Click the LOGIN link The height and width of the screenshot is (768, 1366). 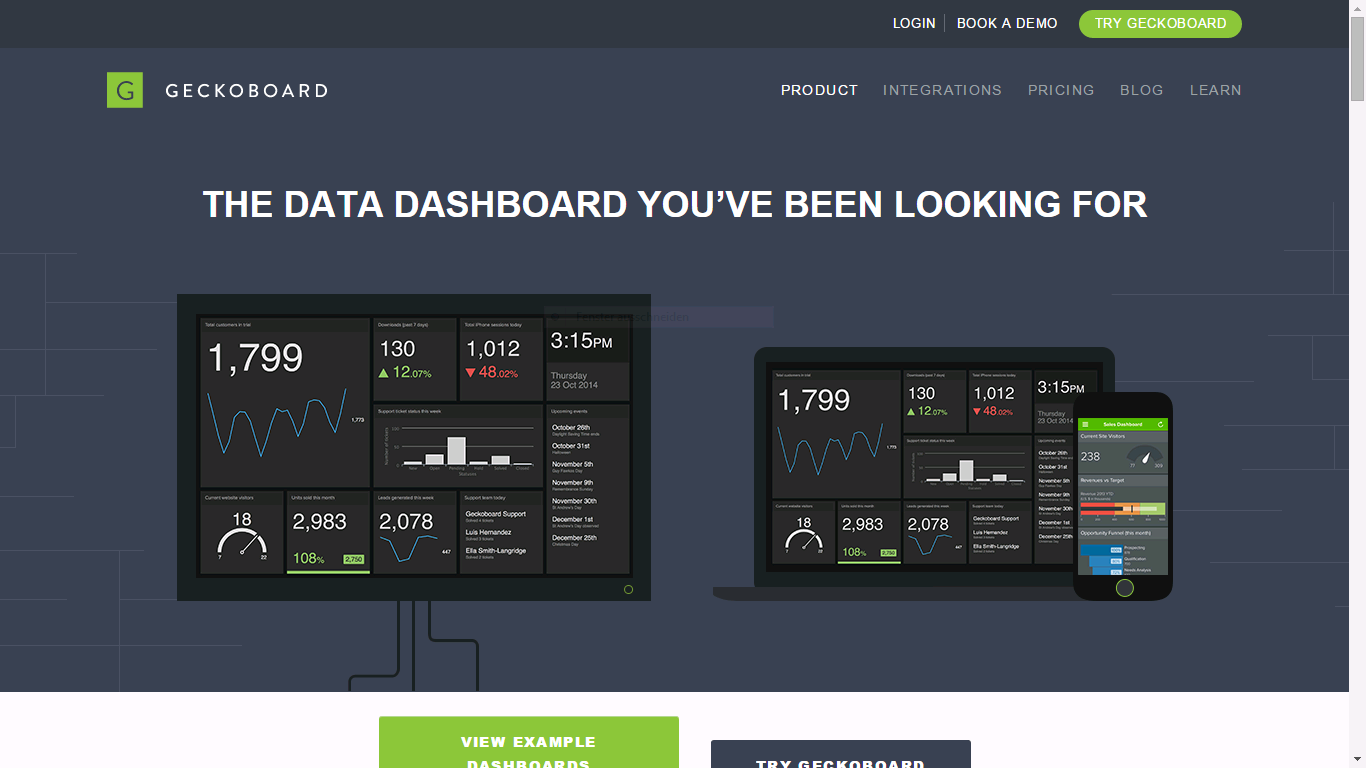(914, 23)
